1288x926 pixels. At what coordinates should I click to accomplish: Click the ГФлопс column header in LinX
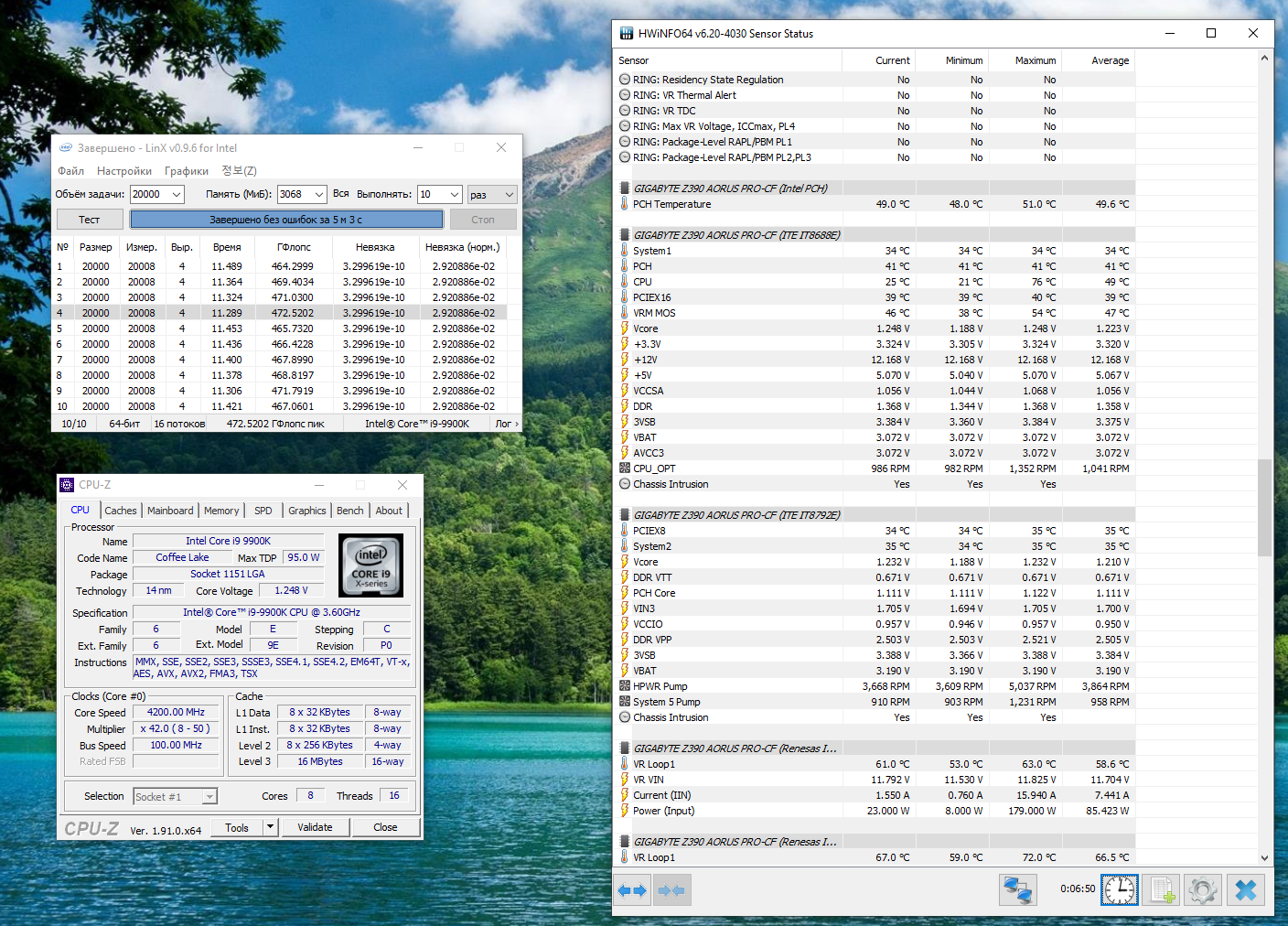(294, 247)
